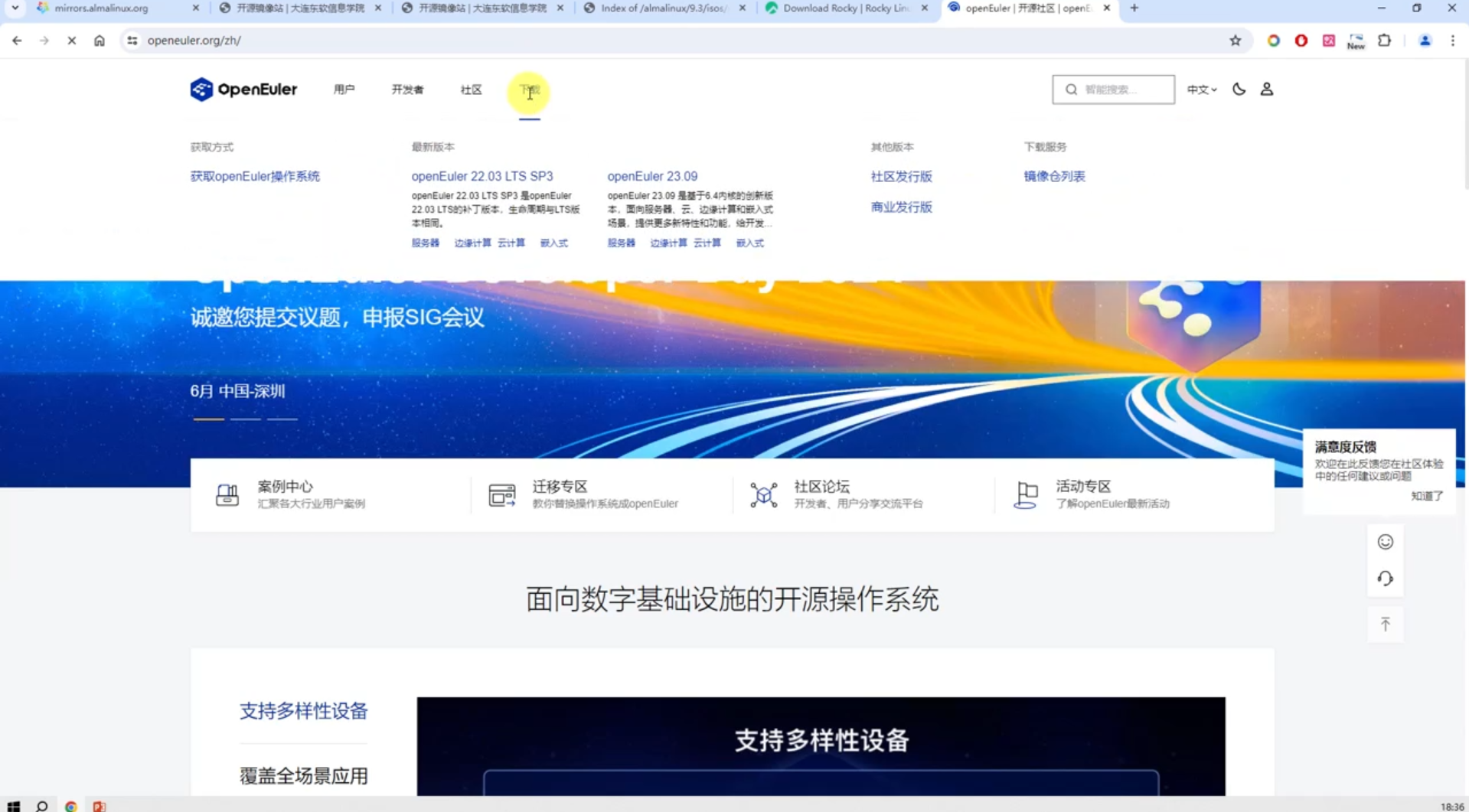Open the 下载 menu

pos(529,90)
